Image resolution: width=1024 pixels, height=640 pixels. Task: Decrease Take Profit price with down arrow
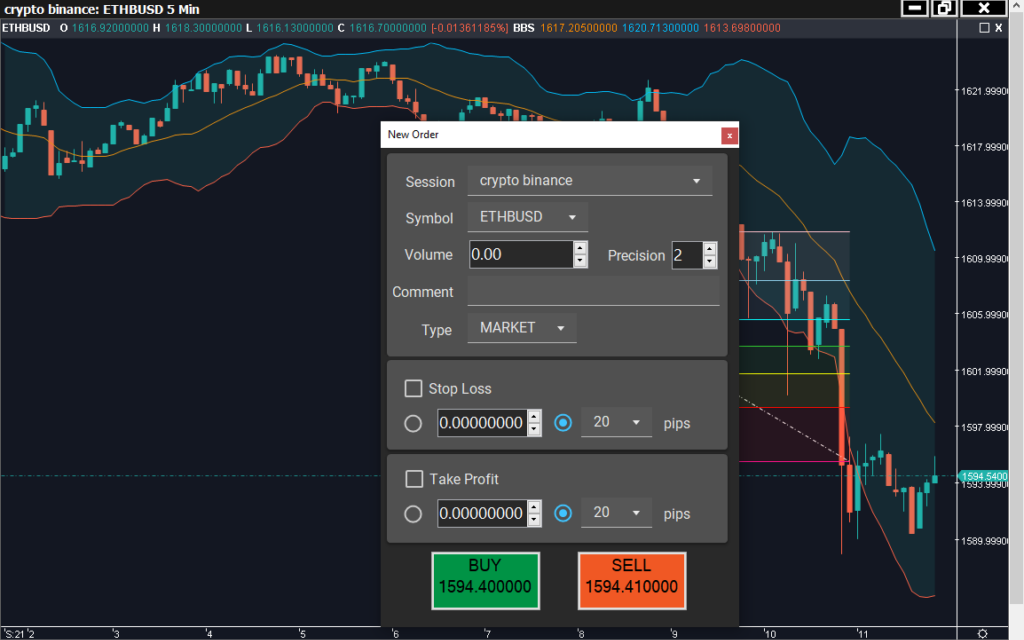coord(534,520)
